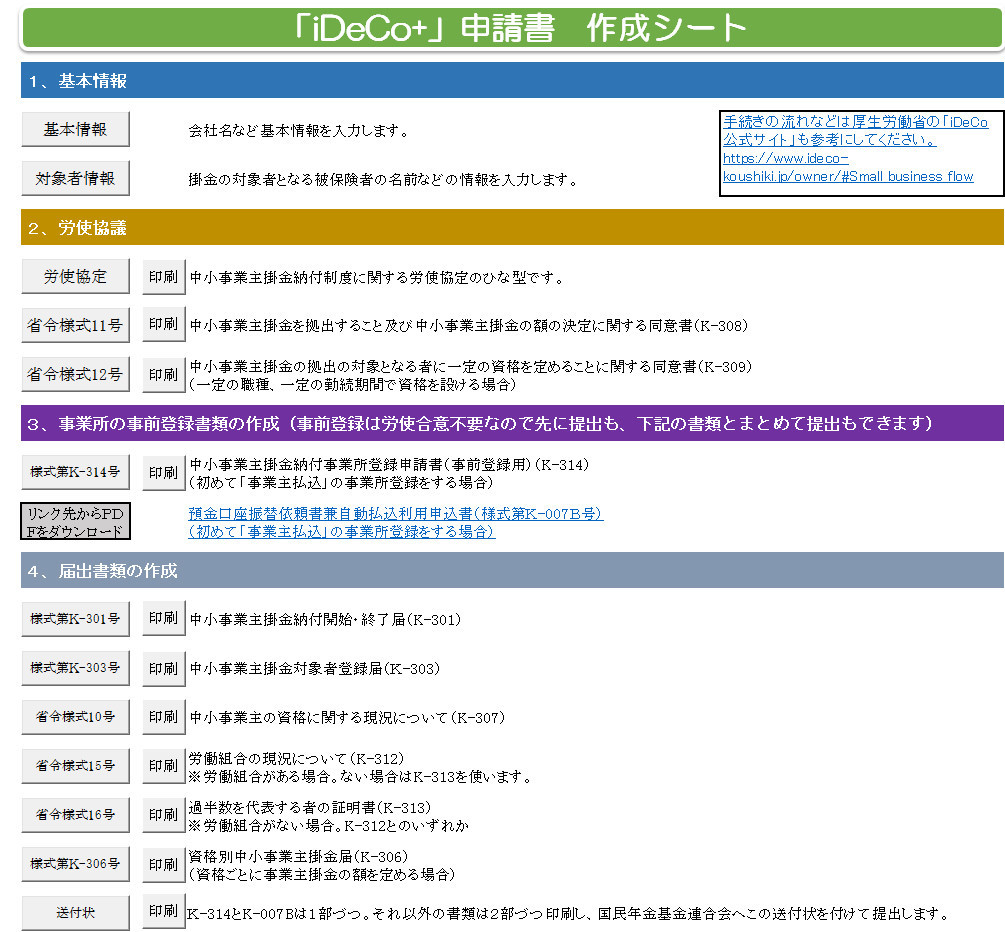Click 過半数を代表する者の証明書(K-313) text
The width and height of the screenshot is (1005, 932).
[x=310, y=808]
